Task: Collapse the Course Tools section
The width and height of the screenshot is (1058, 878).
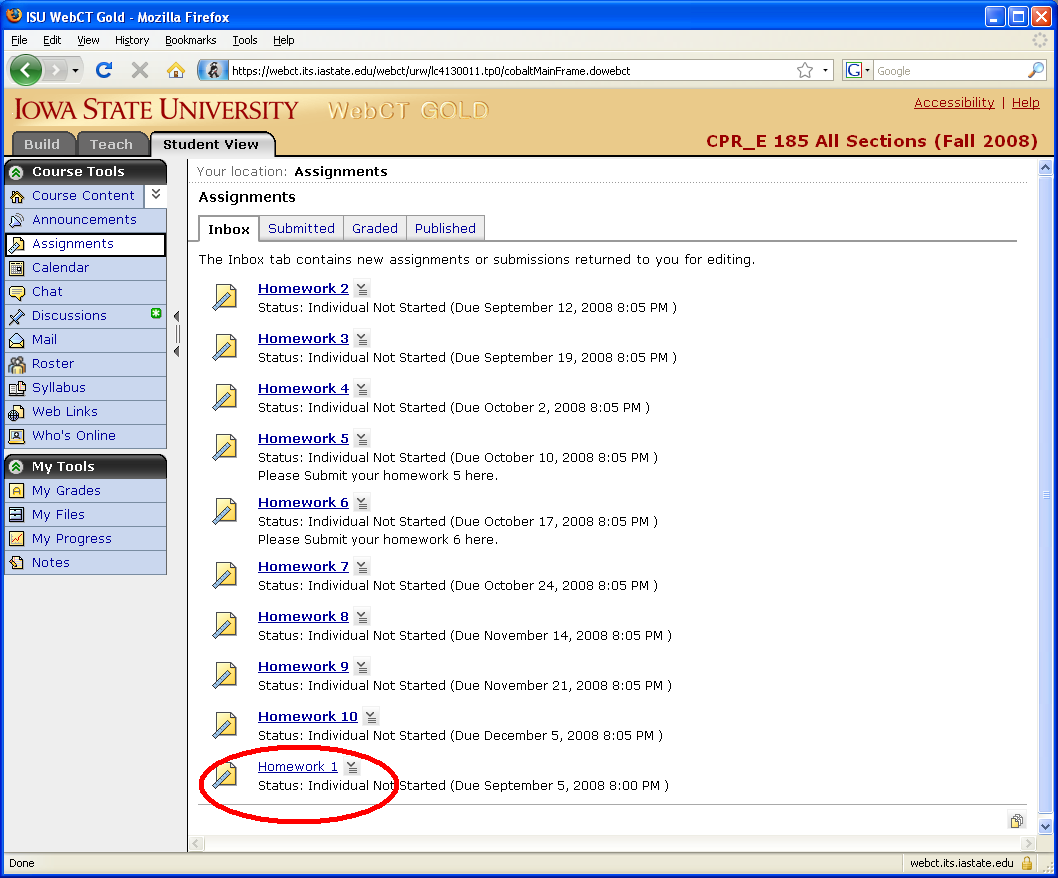Action: click(16, 172)
